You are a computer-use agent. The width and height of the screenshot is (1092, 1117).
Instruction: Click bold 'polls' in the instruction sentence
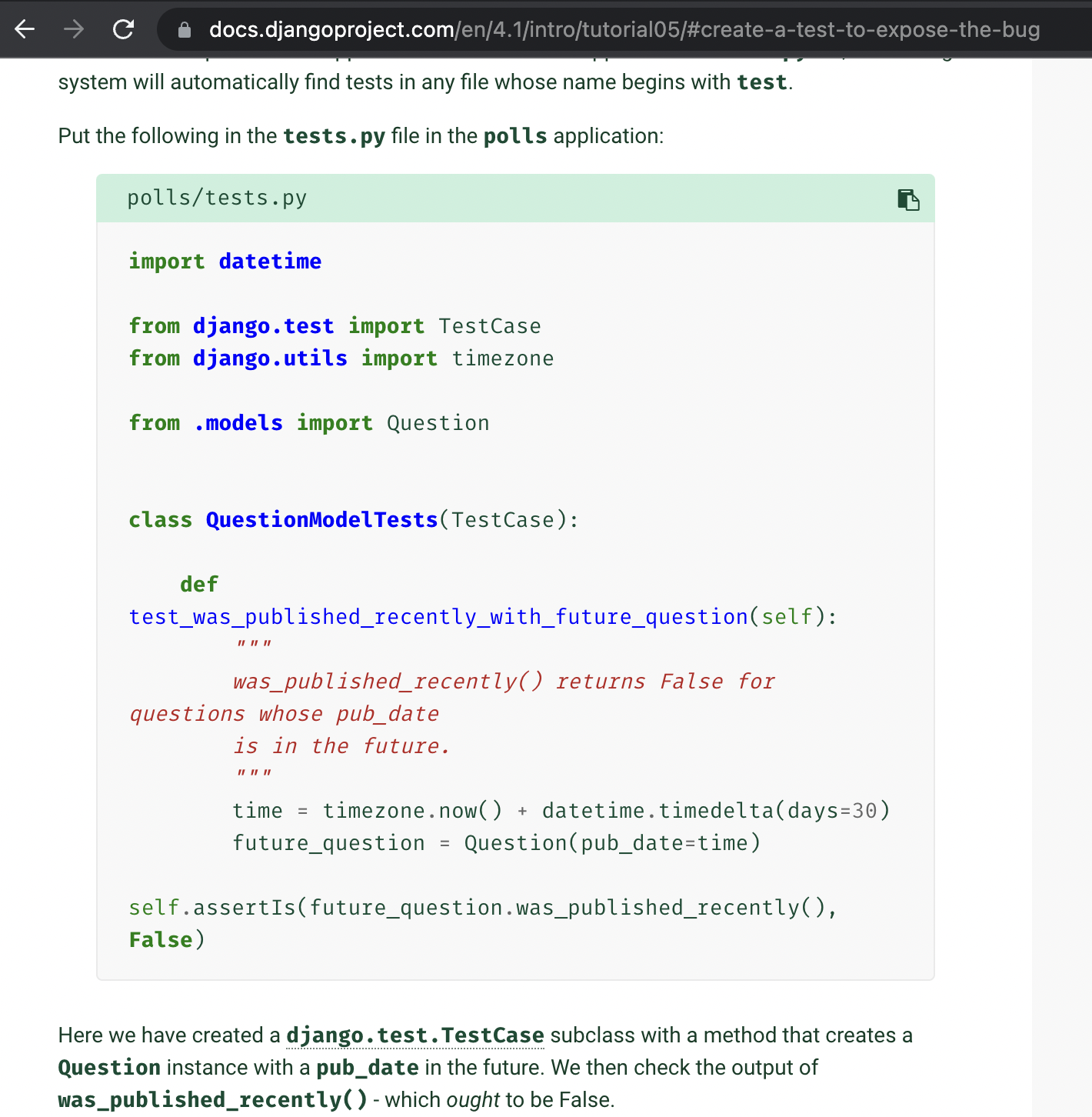click(x=515, y=136)
